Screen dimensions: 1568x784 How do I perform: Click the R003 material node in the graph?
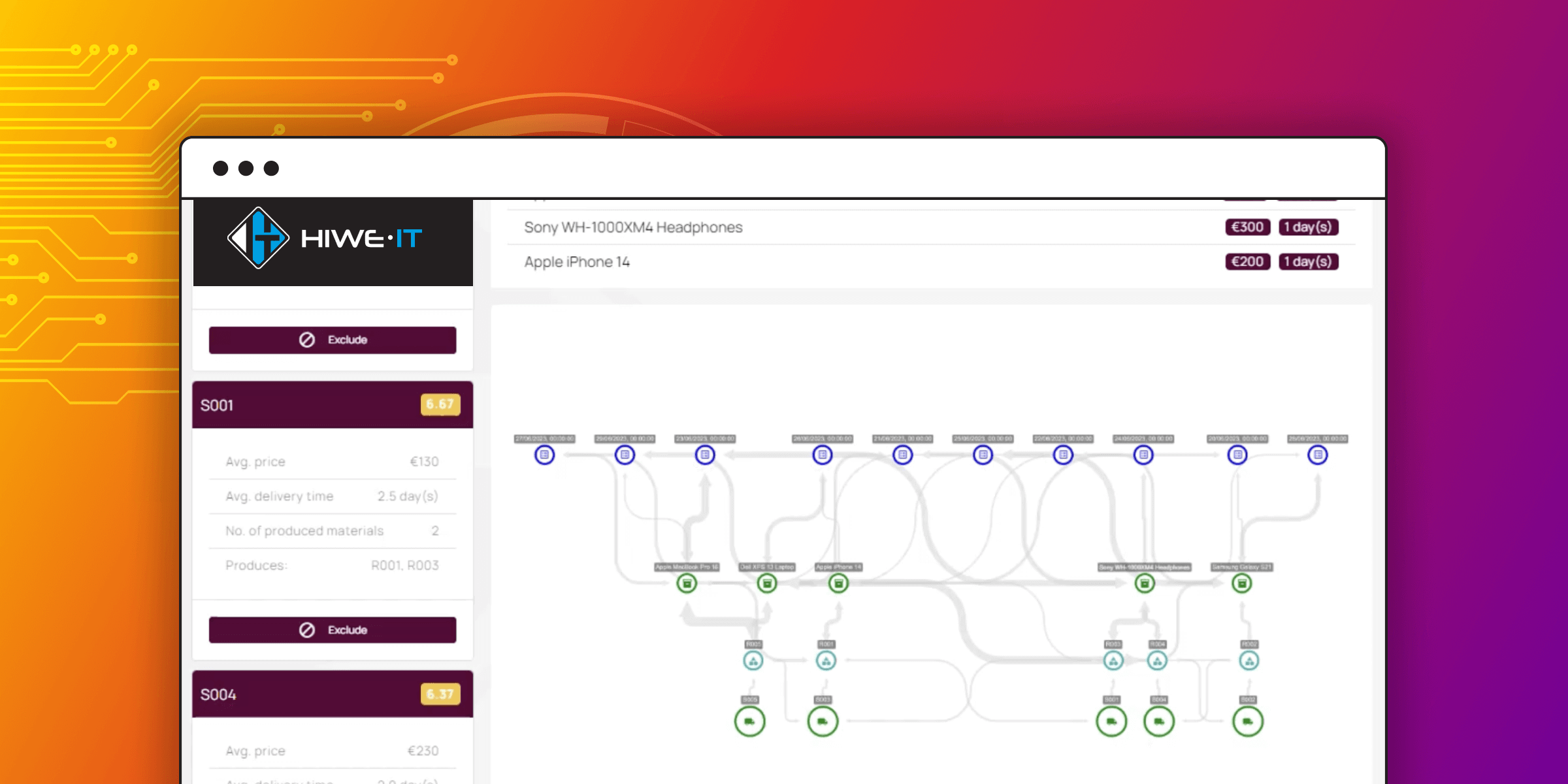pos(1113,660)
